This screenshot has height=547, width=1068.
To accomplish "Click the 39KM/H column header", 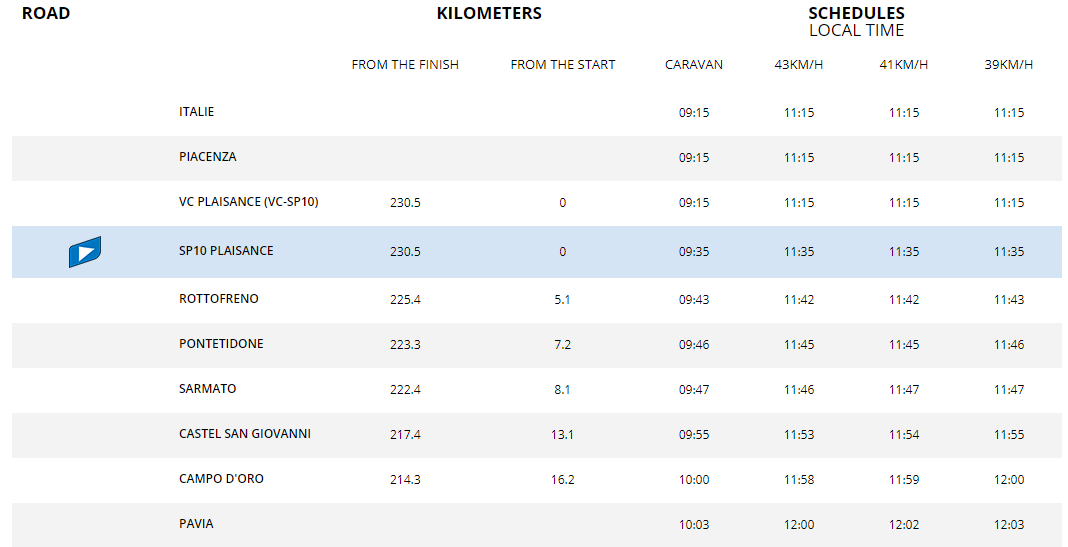I will [1009, 65].
